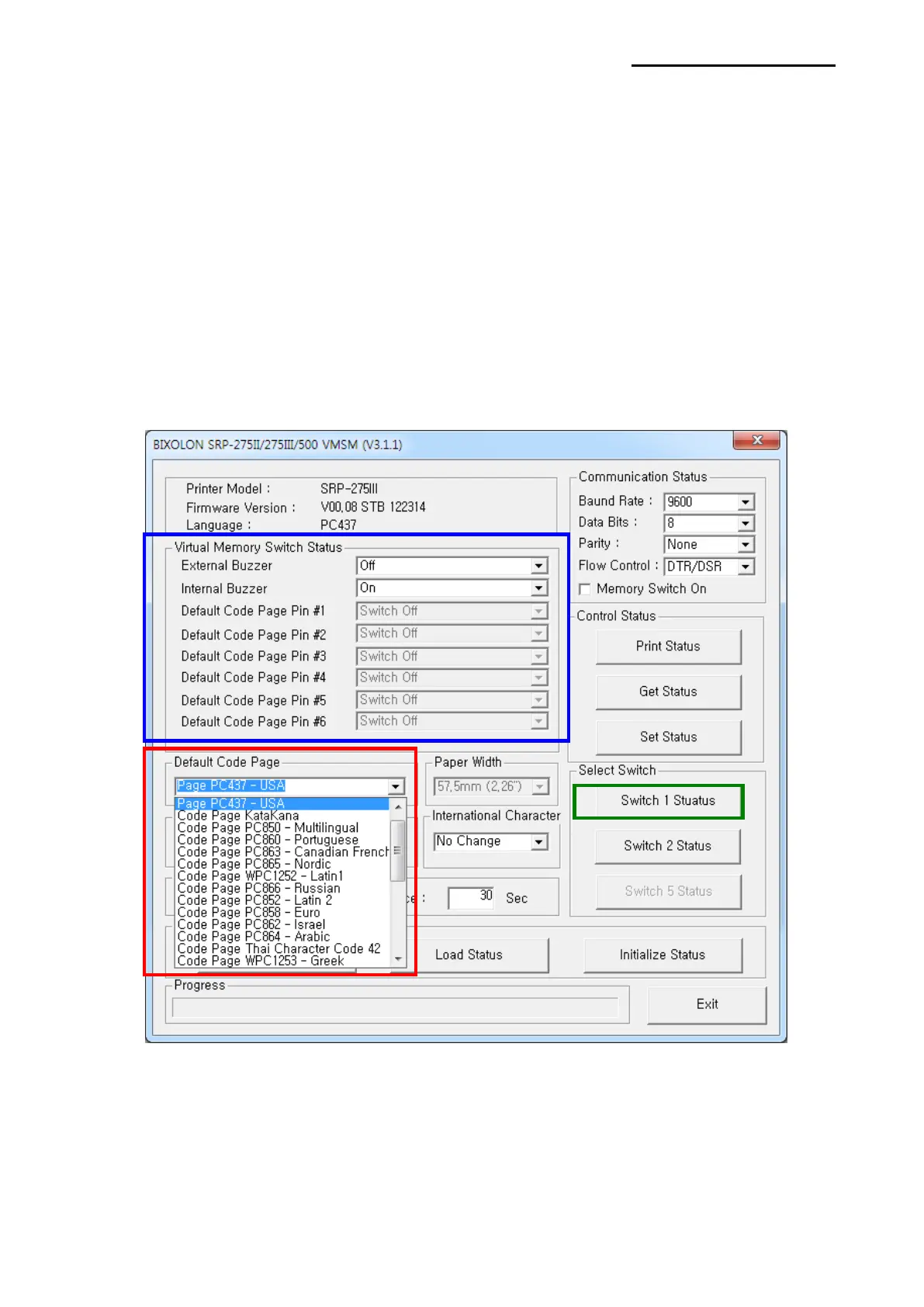Click the 30 Sec input field
The height and width of the screenshot is (1307, 924).
[x=471, y=898]
